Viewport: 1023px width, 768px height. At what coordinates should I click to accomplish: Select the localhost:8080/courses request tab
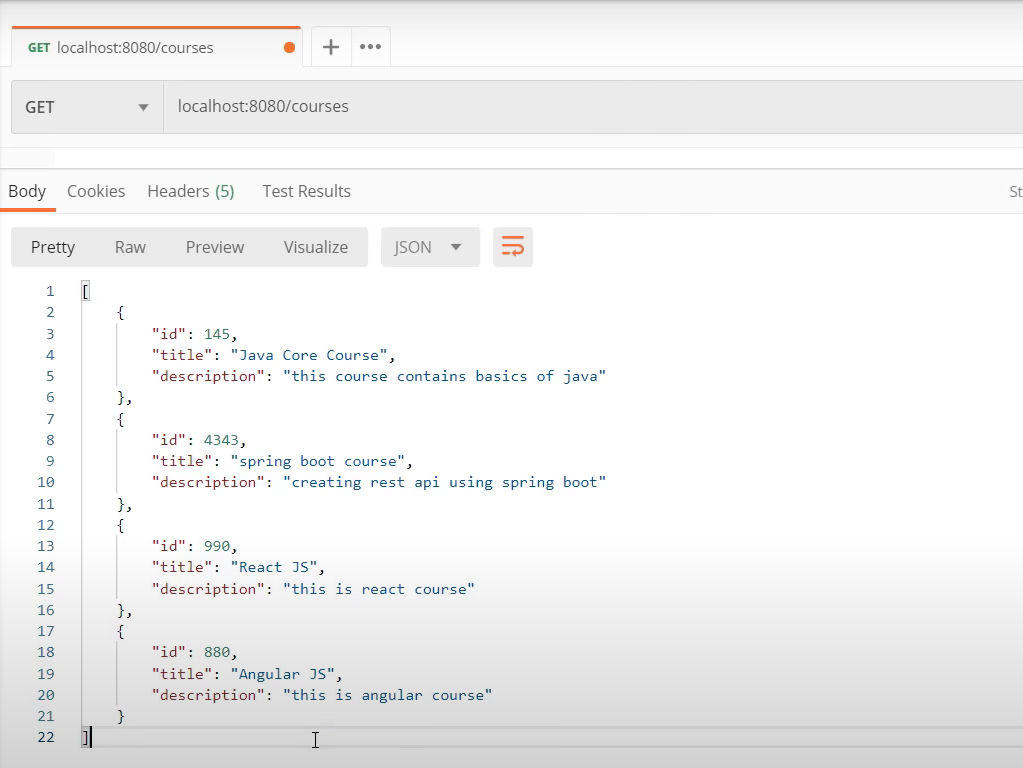(x=157, y=48)
